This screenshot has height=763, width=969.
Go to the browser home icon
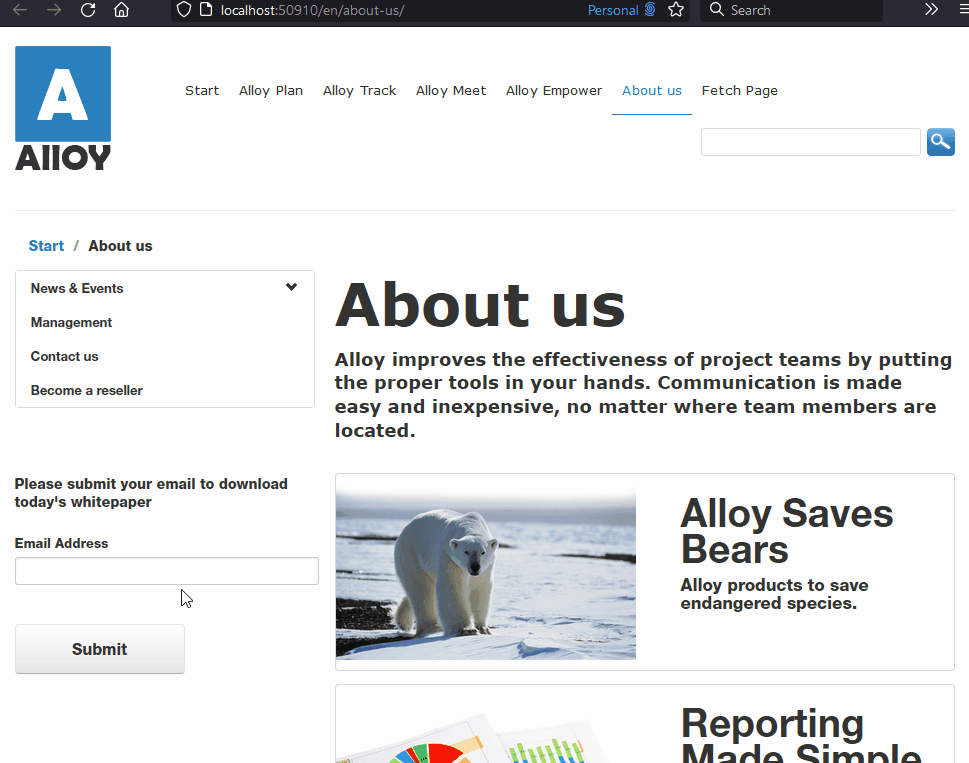pos(122,10)
